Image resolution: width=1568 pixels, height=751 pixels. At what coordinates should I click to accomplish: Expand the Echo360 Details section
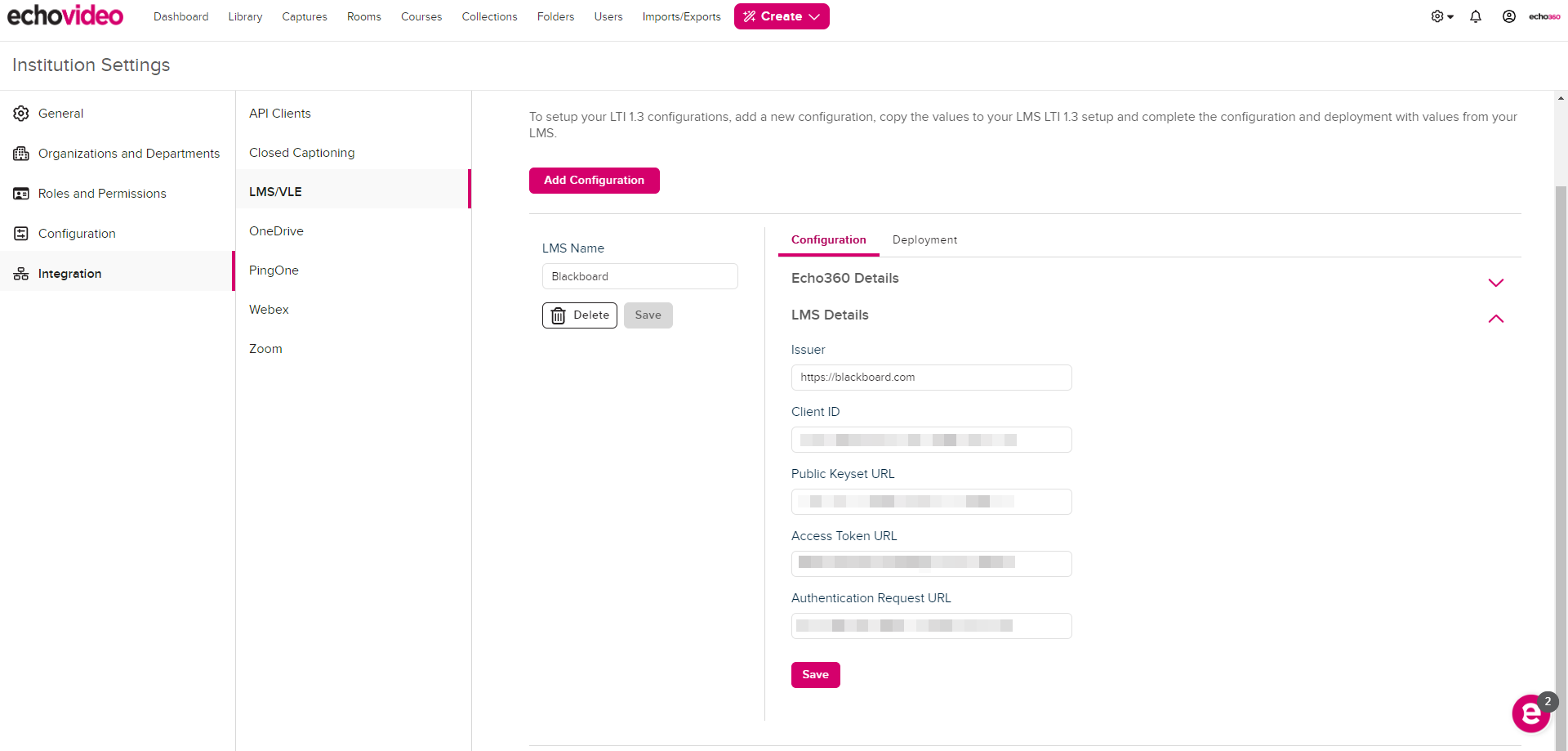tap(1495, 283)
